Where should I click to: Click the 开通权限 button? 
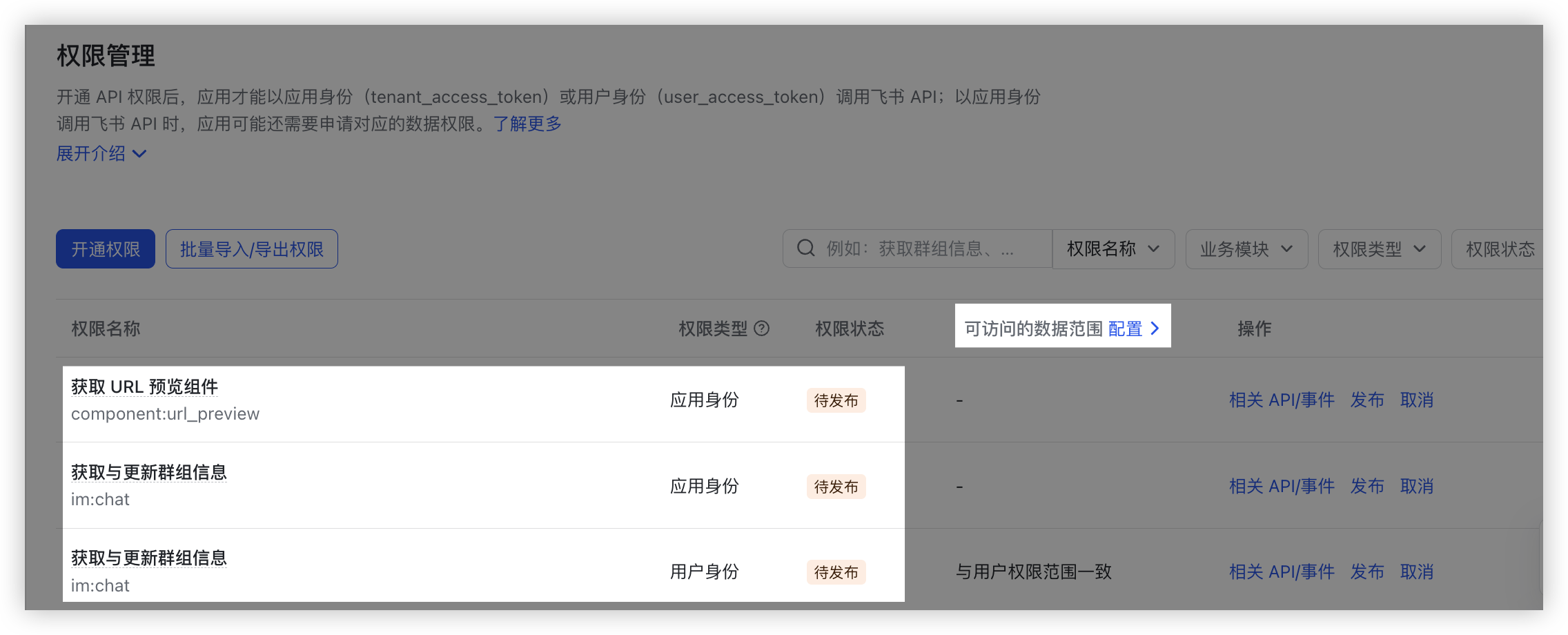click(x=106, y=249)
